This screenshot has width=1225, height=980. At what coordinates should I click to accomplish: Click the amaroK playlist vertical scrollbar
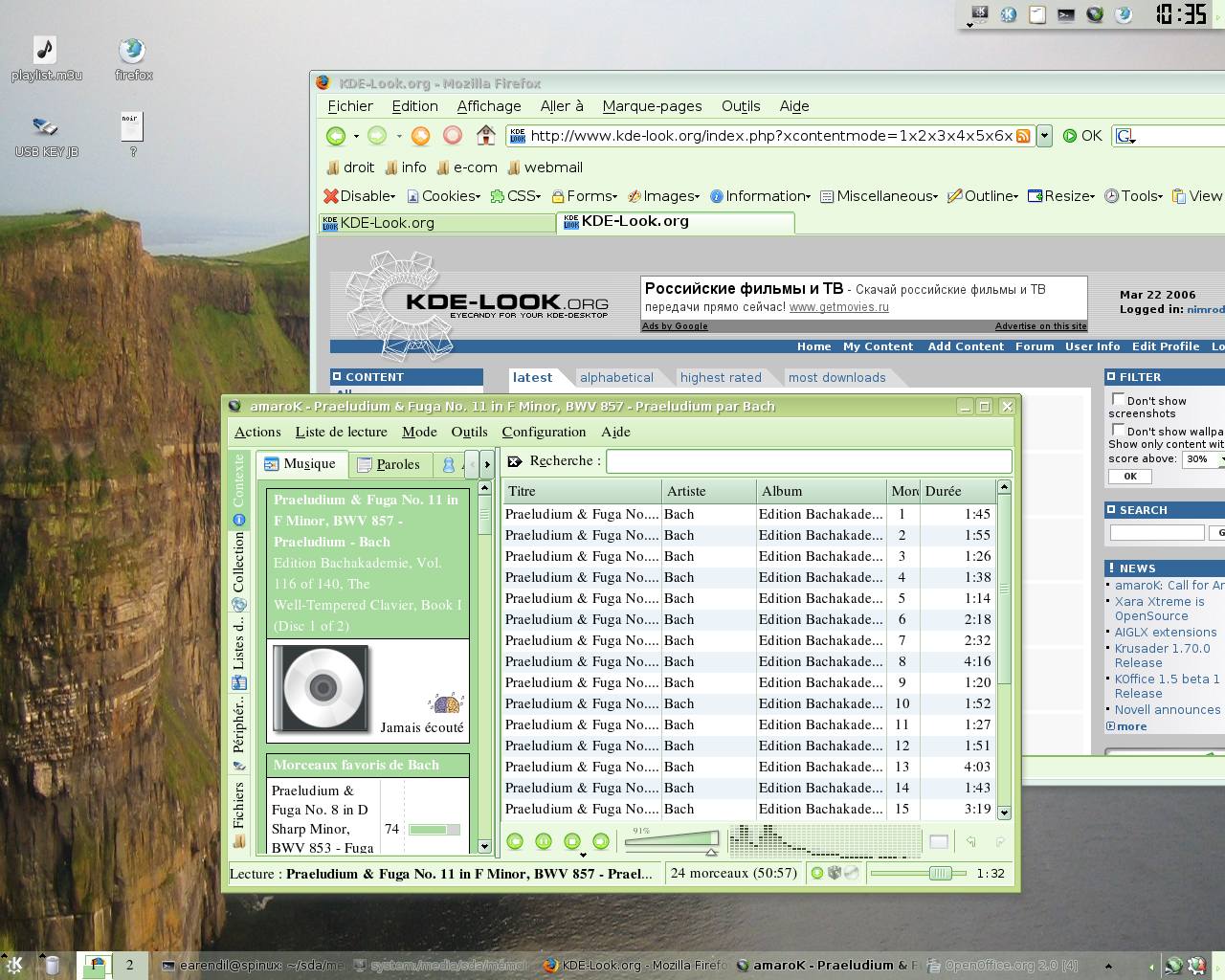point(1004,650)
